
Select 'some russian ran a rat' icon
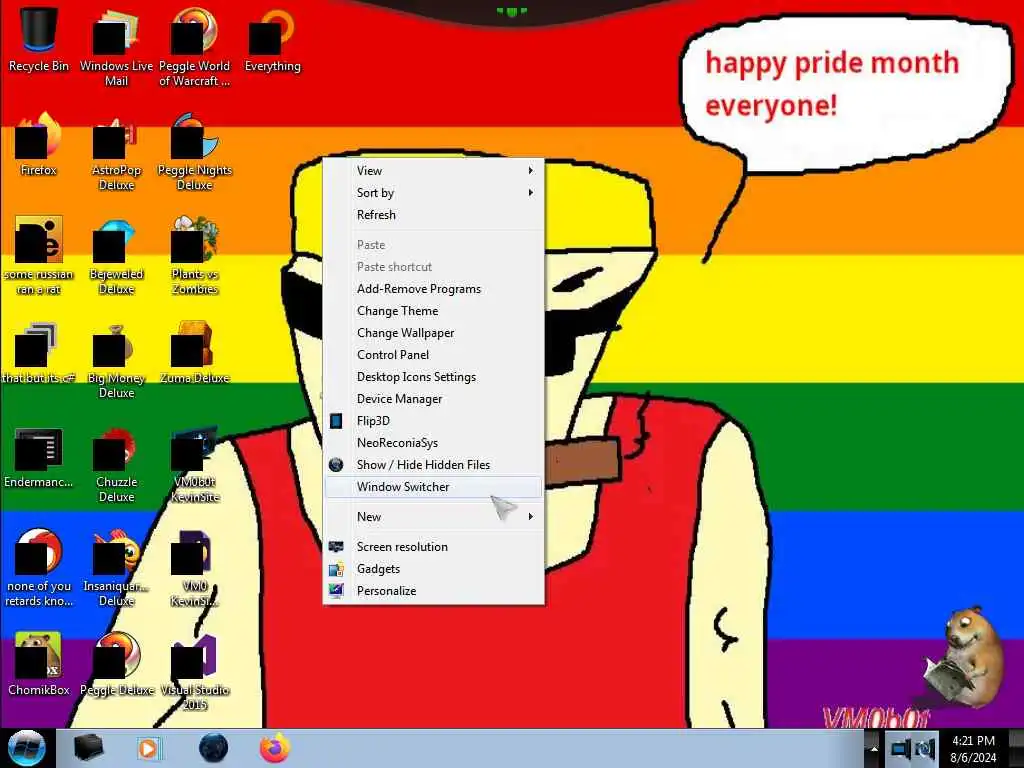(39, 255)
